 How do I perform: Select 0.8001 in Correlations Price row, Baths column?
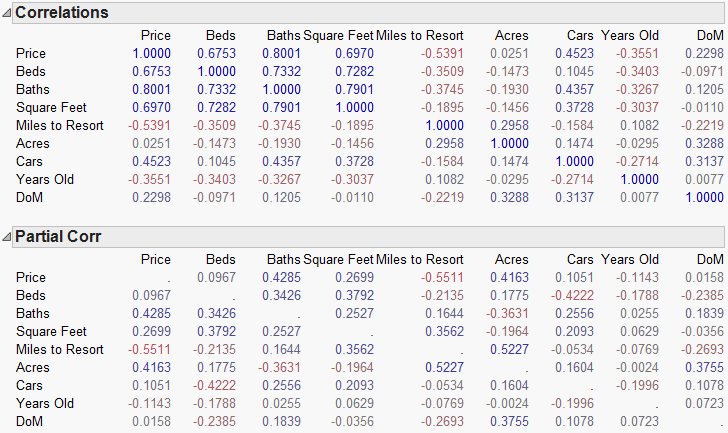pyautogui.click(x=281, y=54)
